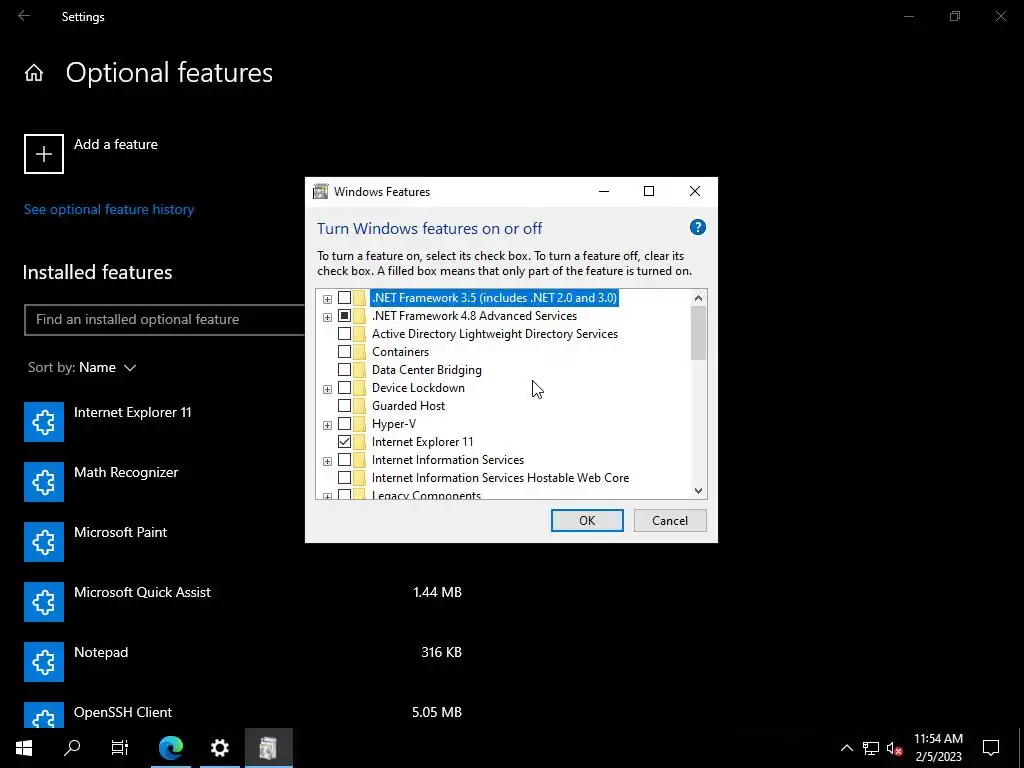This screenshot has height=768, width=1024.
Task: Launch Microsoft Edge from taskbar
Action: click(x=170, y=748)
